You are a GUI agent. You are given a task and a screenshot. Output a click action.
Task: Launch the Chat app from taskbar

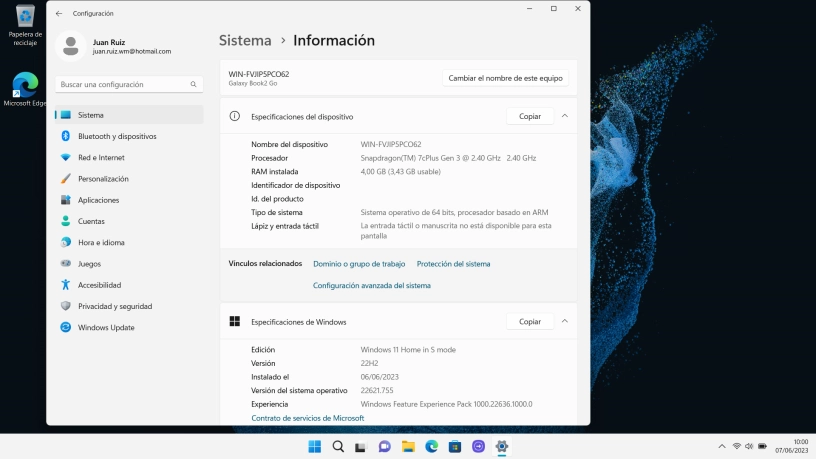coord(385,447)
